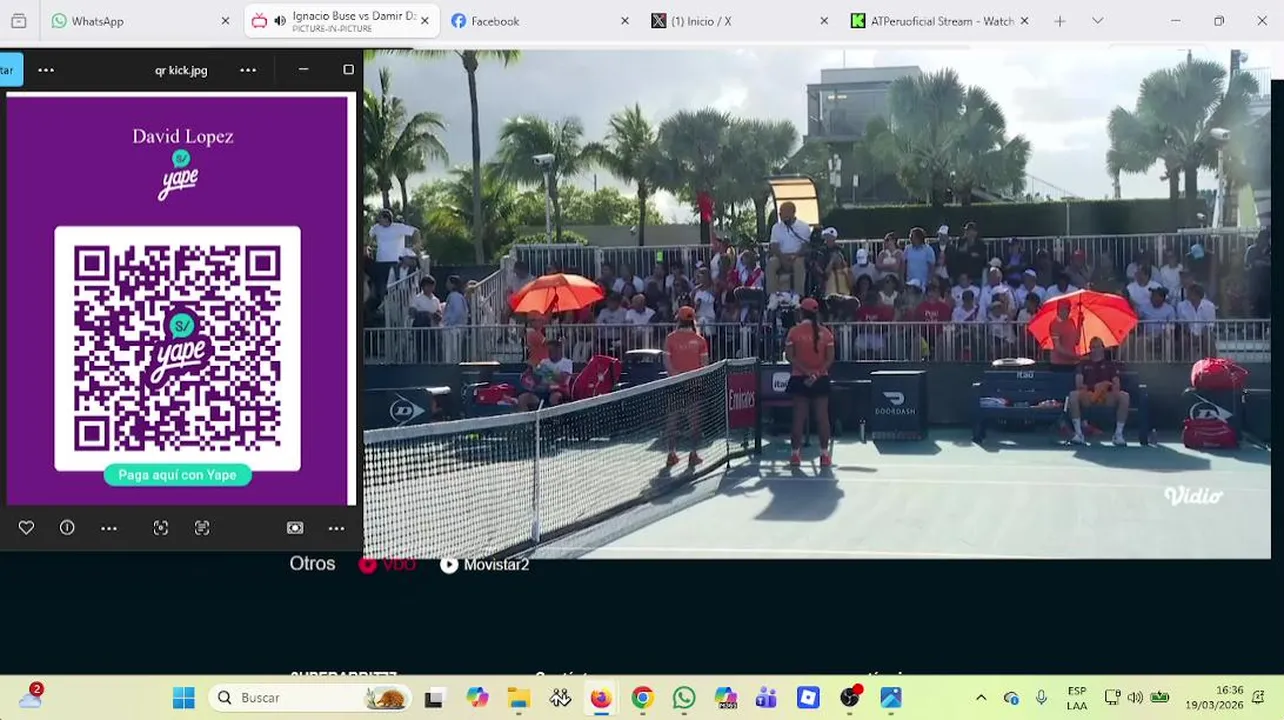This screenshot has height=720, width=1284.
Task: Mute the audio-playing tab speaker icon
Action: coord(279,21)
